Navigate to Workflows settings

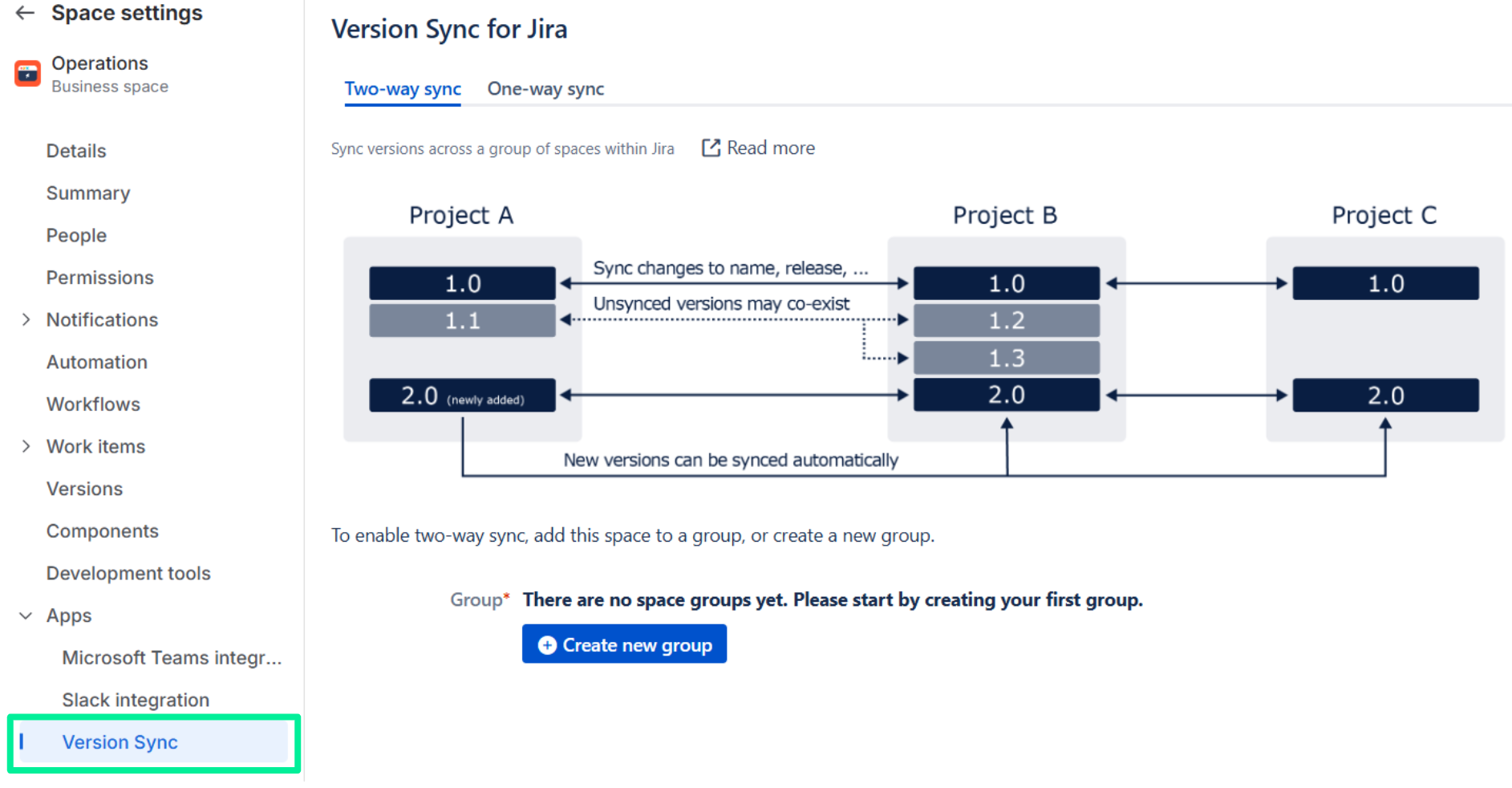tap(93, 404)
